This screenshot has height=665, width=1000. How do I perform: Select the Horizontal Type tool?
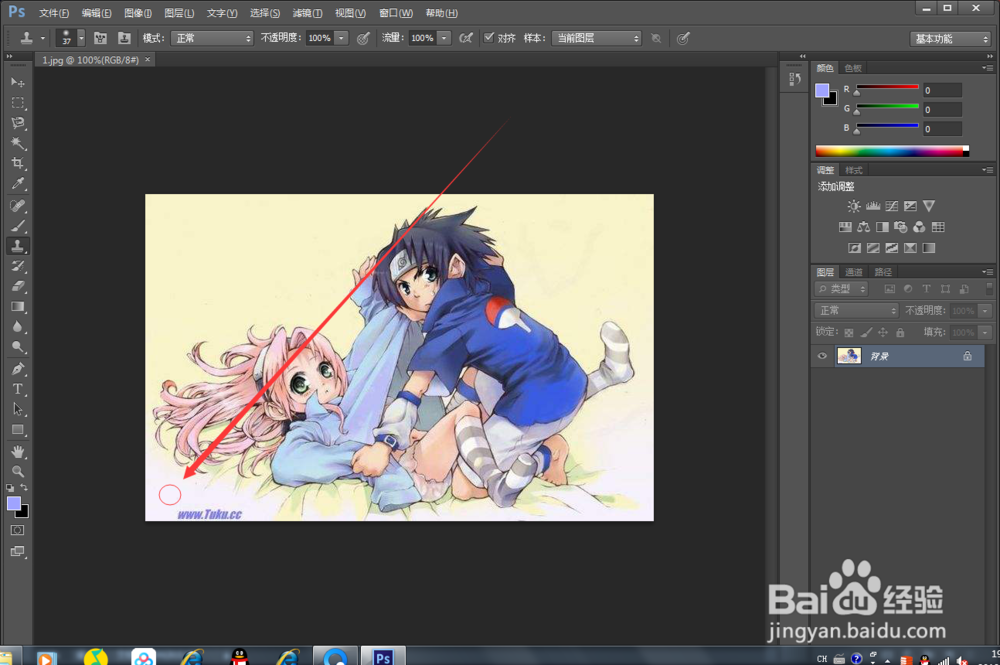[x=18, y=389]
